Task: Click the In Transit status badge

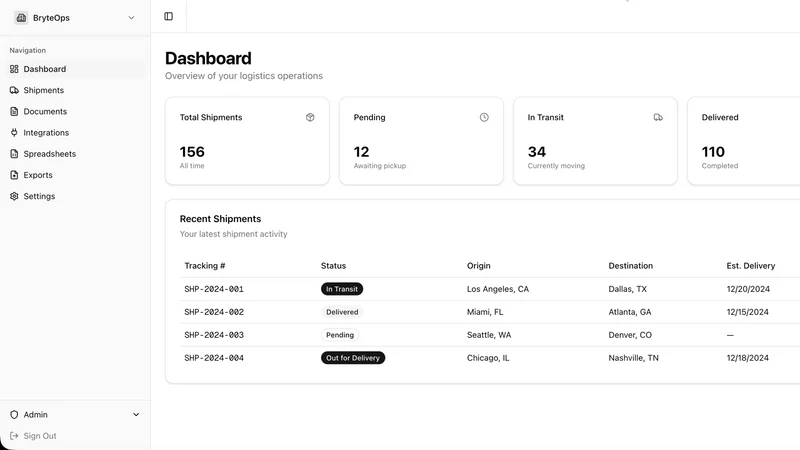Action: tap(342, 289)
